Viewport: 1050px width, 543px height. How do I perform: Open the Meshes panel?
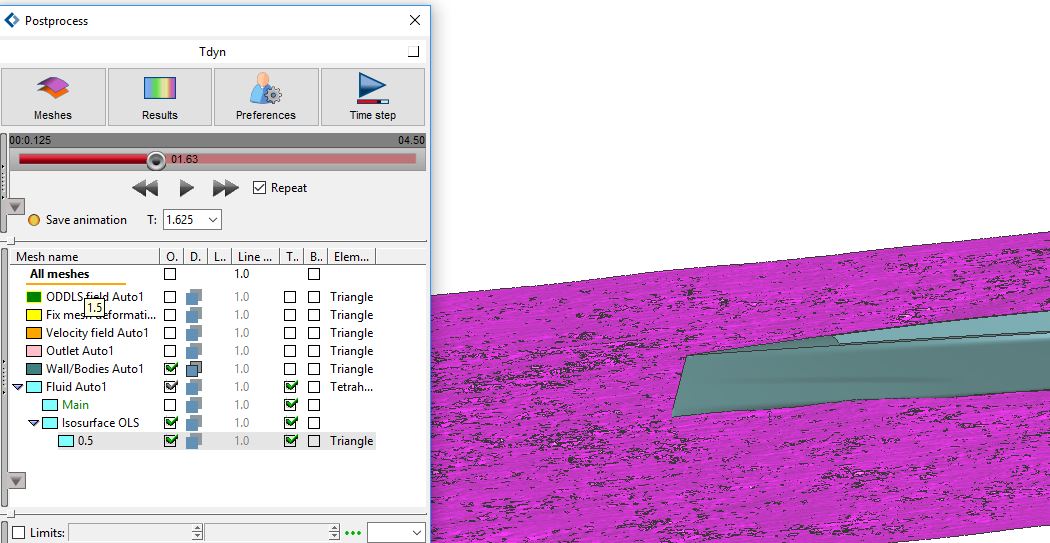click(x=53, y=97)
